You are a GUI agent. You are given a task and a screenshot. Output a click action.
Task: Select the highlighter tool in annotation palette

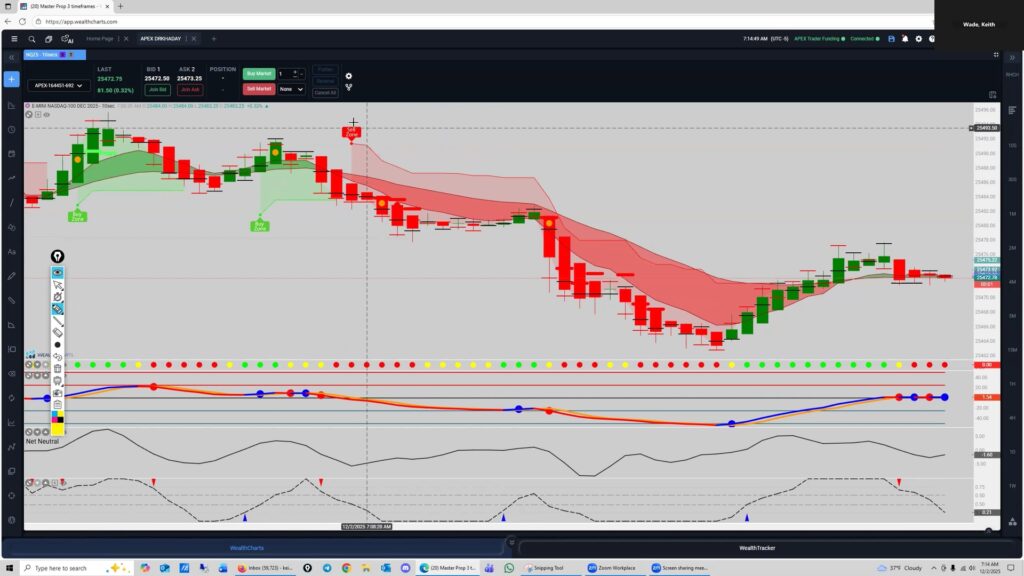point(58,309)
